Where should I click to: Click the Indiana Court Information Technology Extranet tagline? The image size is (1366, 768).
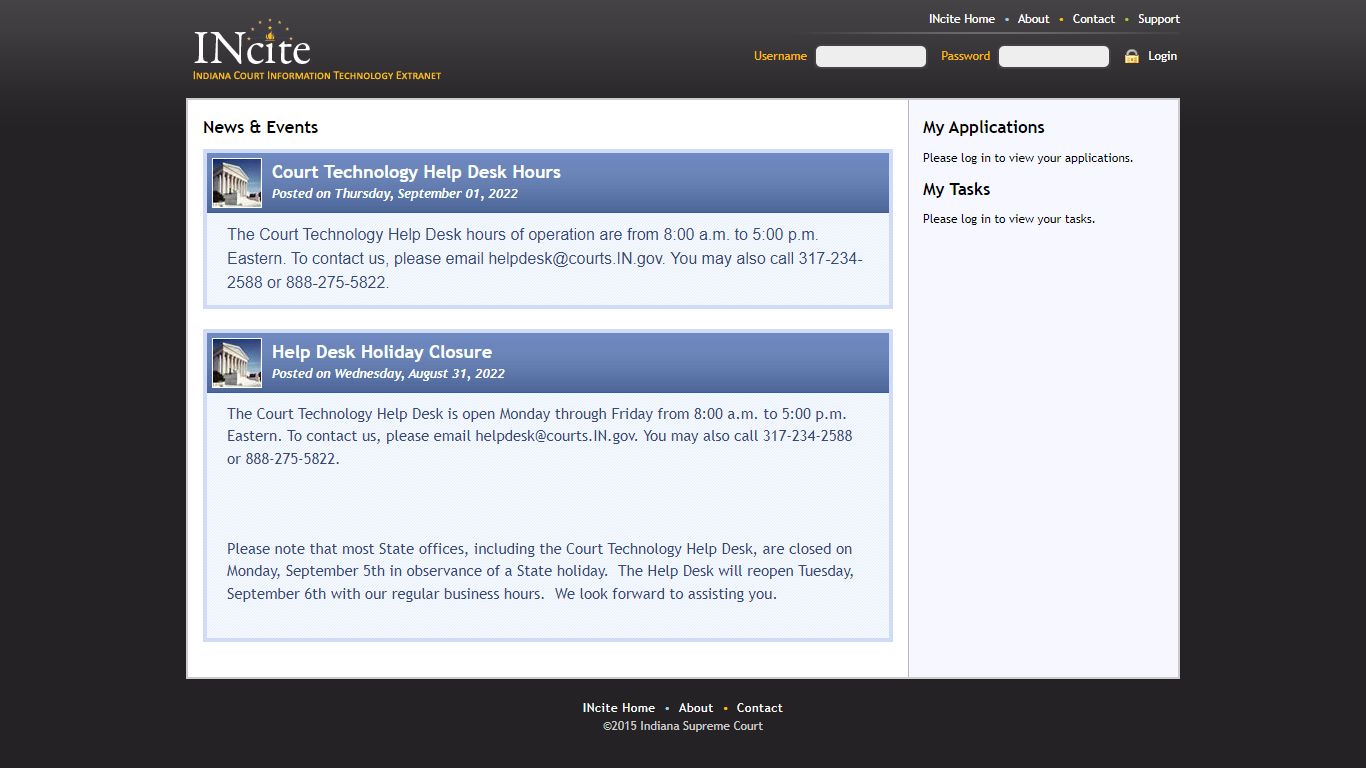317,75
